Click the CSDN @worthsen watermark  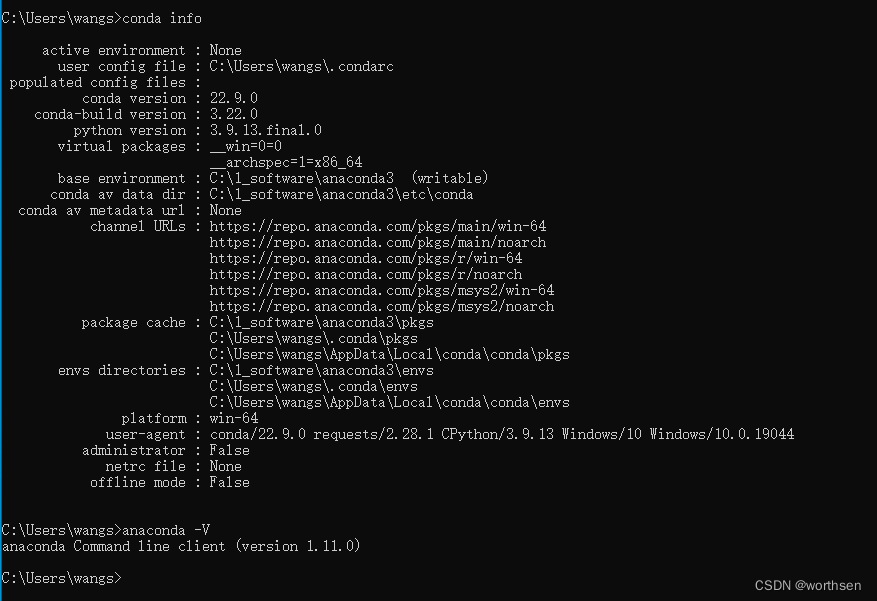point(810,585)
